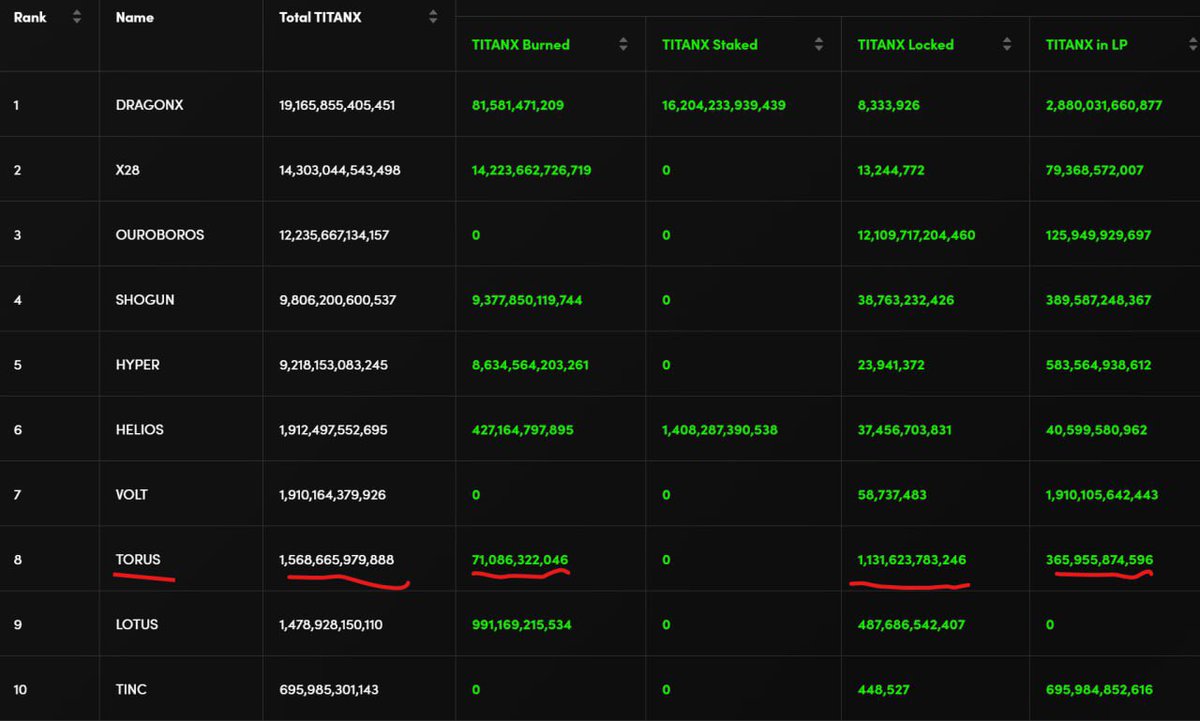Click the Name column header
The image size is (1200, 721).
coord(133,18)
